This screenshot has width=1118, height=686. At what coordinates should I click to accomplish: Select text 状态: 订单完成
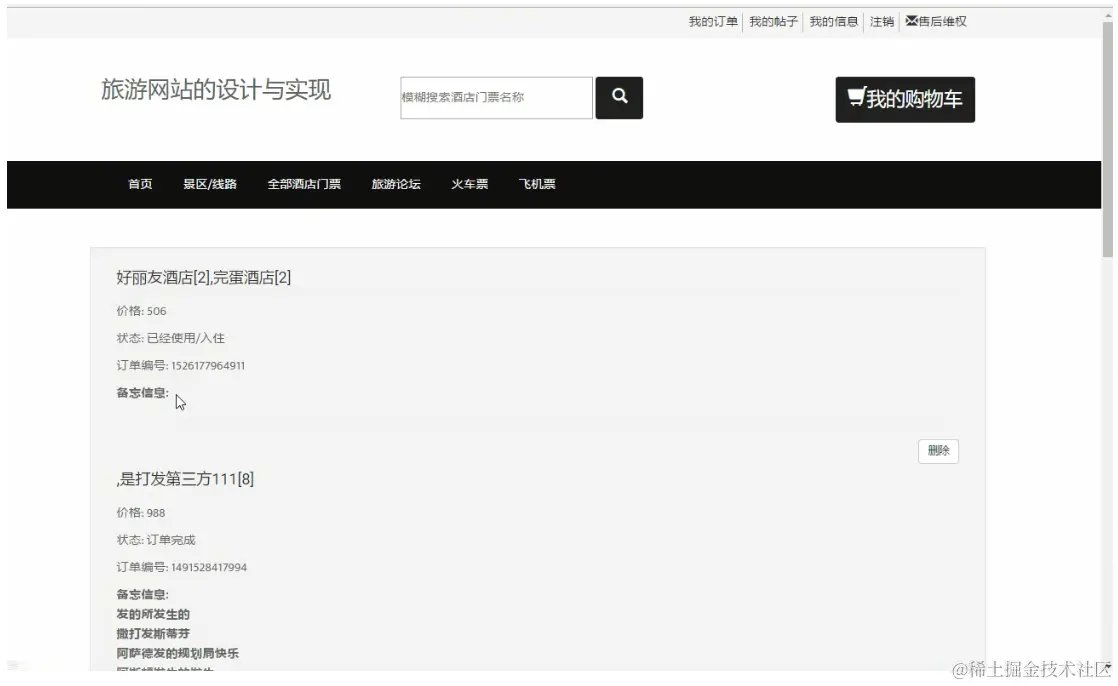coord(155,540)
